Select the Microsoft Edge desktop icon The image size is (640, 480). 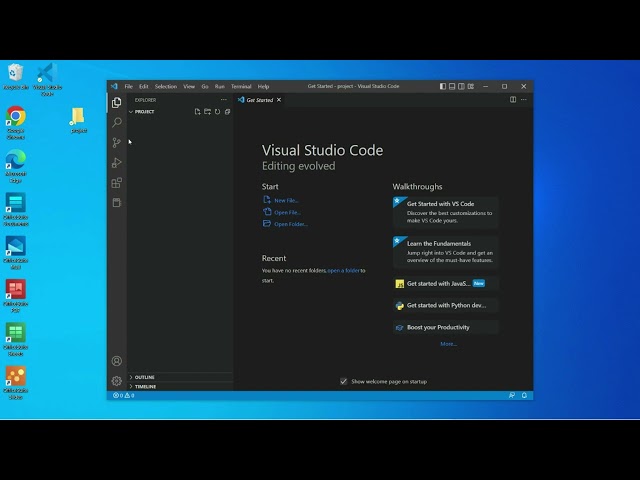pos(16,166)
